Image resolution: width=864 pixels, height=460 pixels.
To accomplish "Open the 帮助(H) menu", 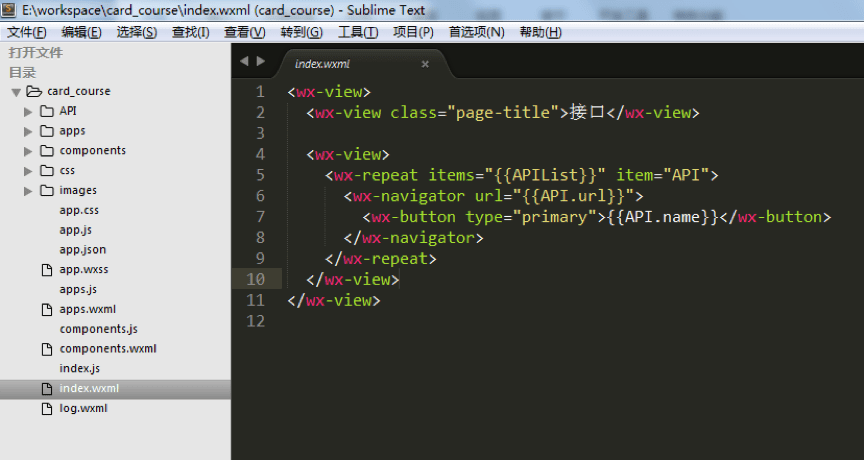I will point(541,33).
